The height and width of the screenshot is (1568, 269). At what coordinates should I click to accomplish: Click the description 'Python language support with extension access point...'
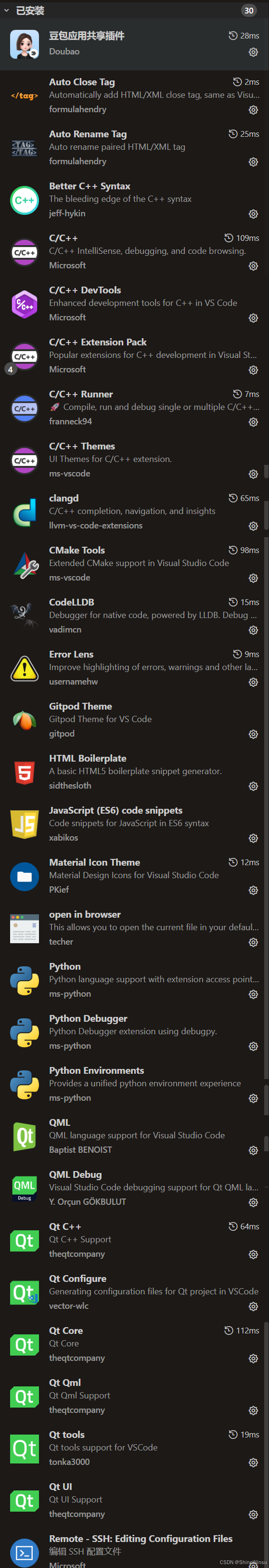click(154, 979)
